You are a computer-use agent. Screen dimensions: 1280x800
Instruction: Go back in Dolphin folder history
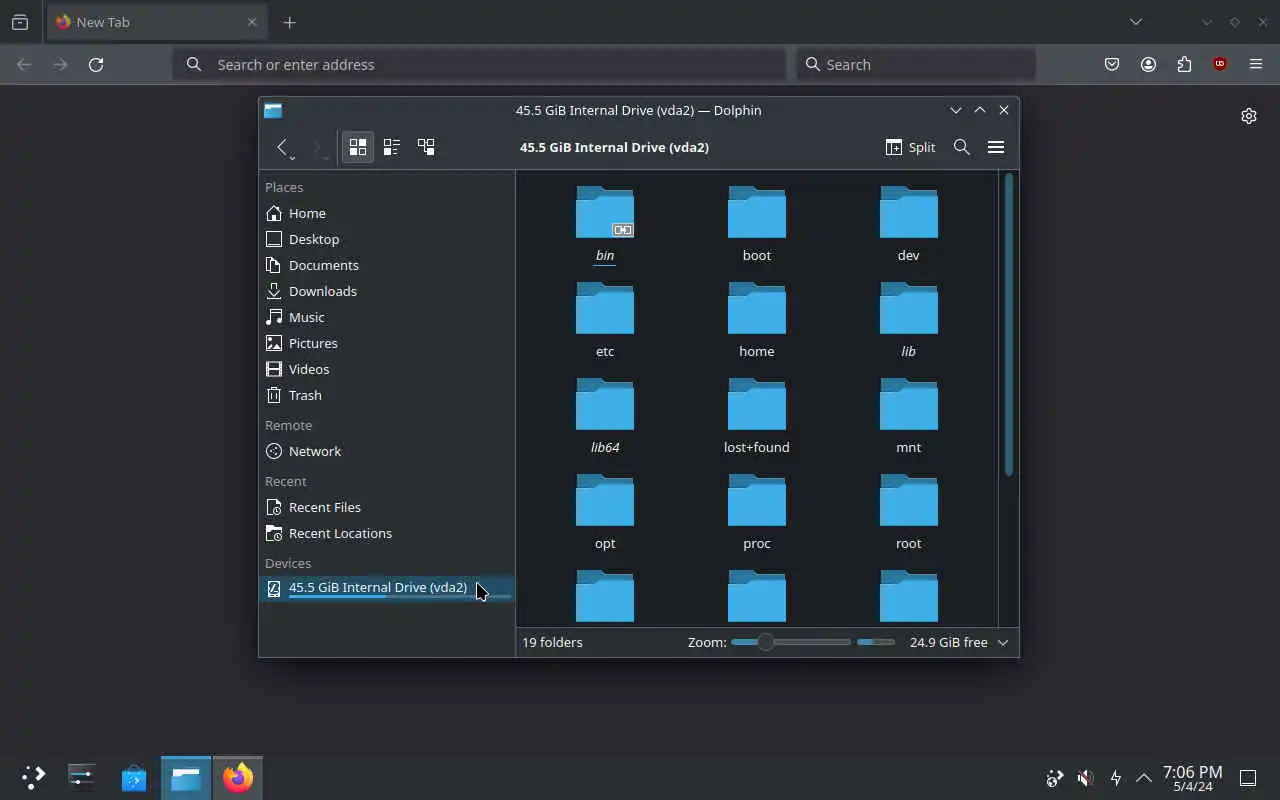coord(282,147)
